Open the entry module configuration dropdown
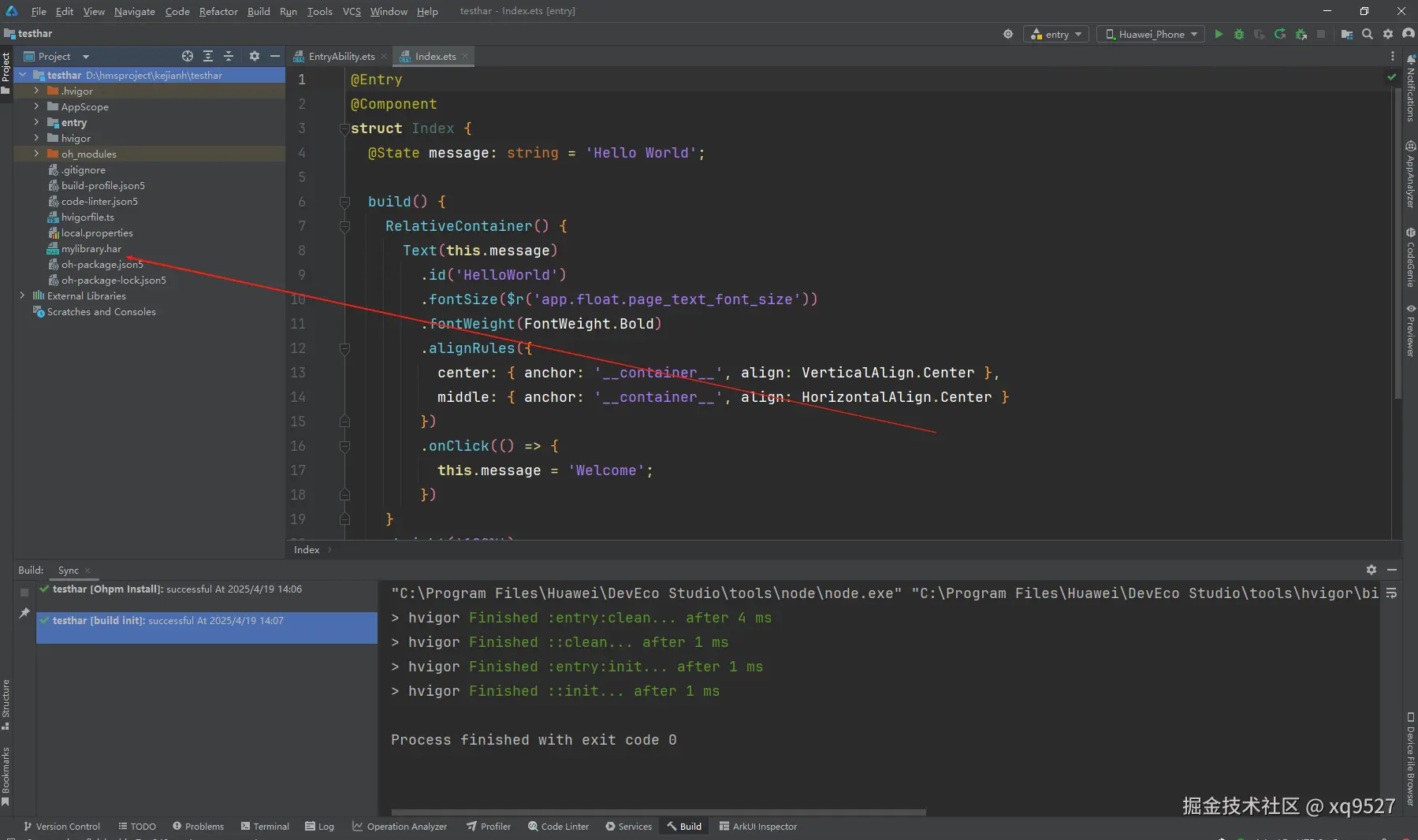 [x=1056, y=34]
